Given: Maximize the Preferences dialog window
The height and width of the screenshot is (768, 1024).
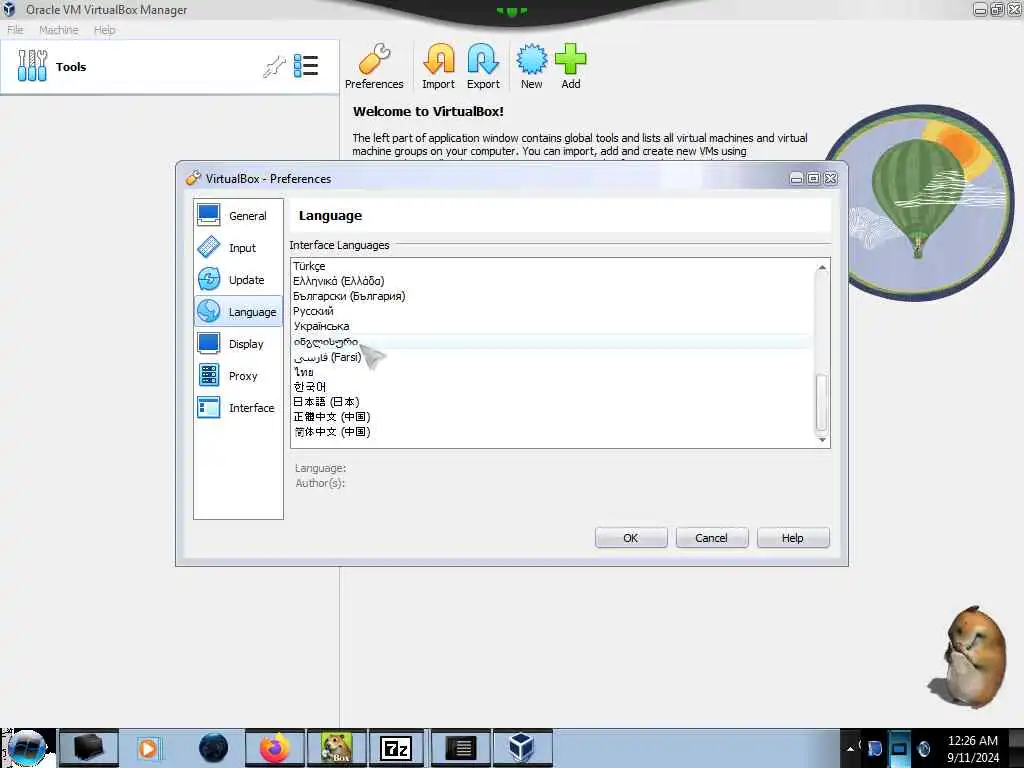Looking at the screenshot, I should click(813, 178).
